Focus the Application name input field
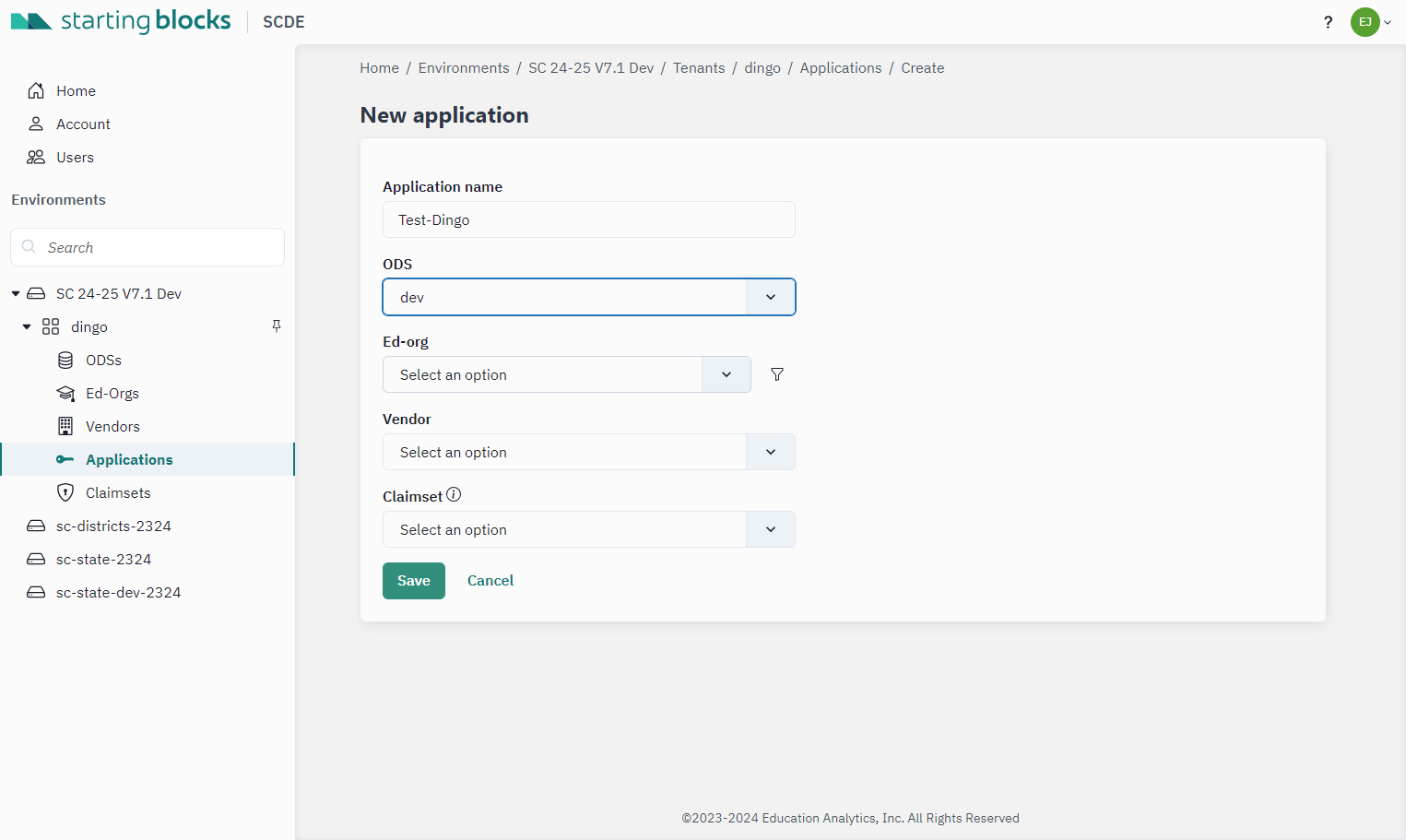This screenshot has height=840, width=1406. (x=589, y=219)
